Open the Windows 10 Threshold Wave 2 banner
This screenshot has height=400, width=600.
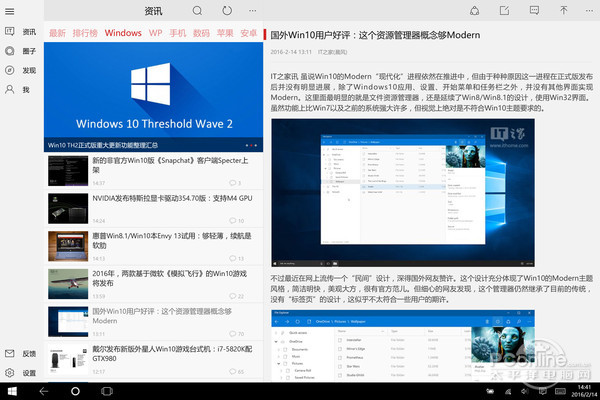[153, 97]
